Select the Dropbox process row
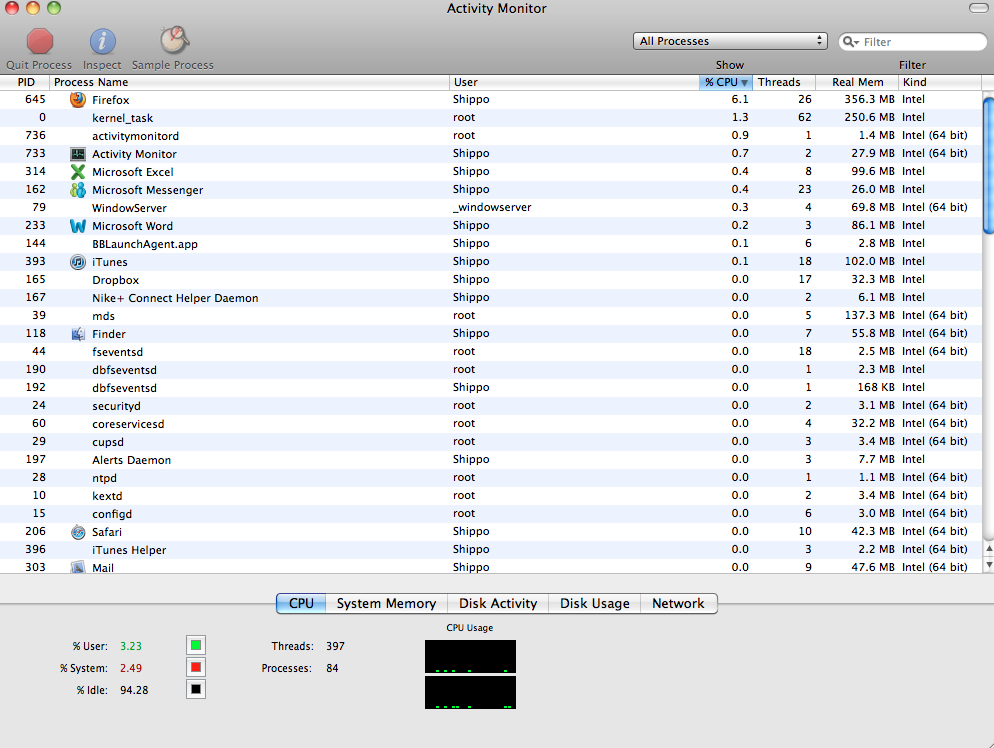 [491, 280]
